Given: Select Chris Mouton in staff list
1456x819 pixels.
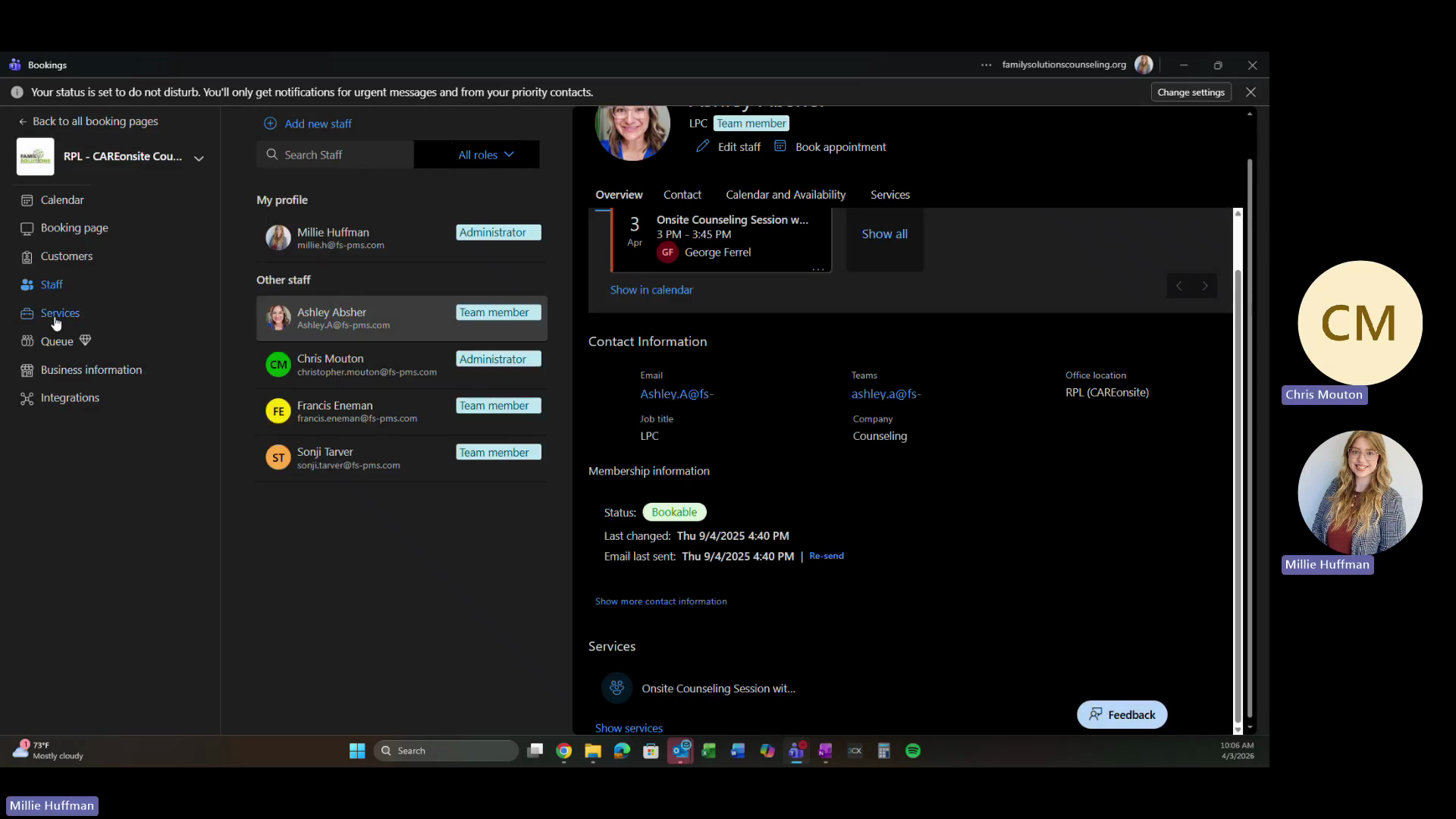Looking at the screenshot, I should tap(402, 365).
